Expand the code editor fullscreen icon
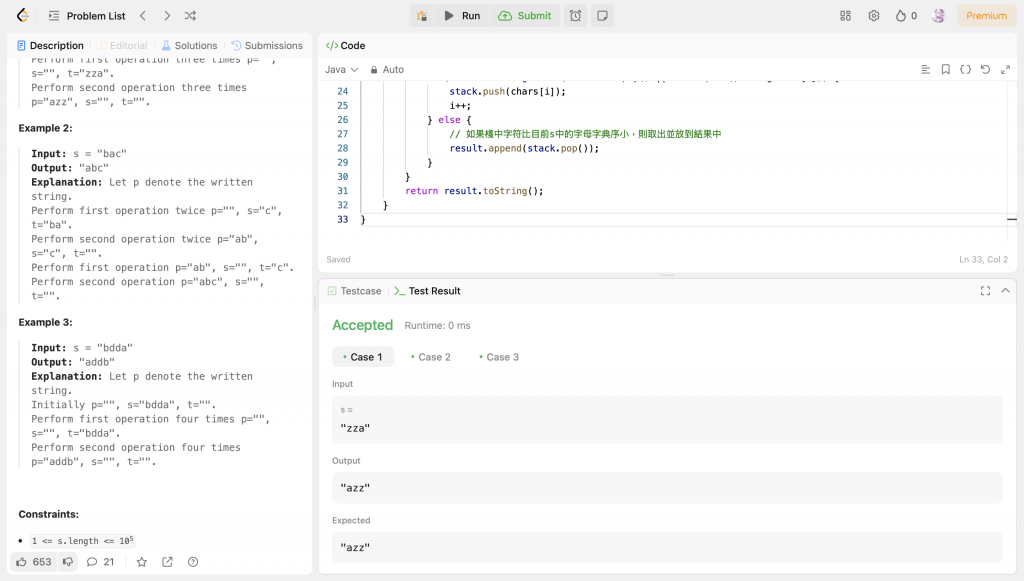 pyautogui.click(x=1006, y=69)
